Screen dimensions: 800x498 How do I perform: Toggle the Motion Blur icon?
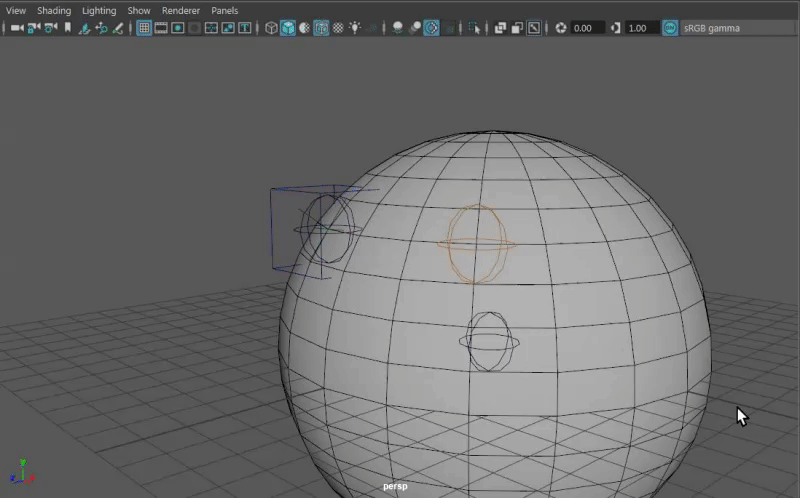pyautogui.click(x=415, y=28)
